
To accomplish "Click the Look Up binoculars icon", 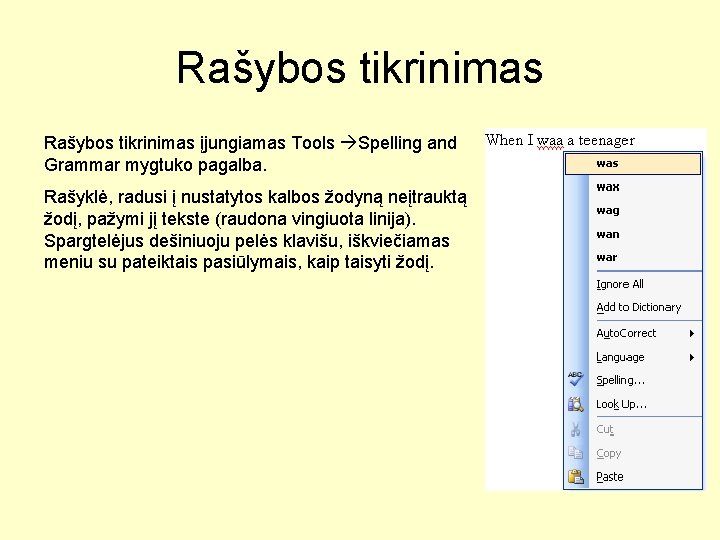I will tap(575, 405).
